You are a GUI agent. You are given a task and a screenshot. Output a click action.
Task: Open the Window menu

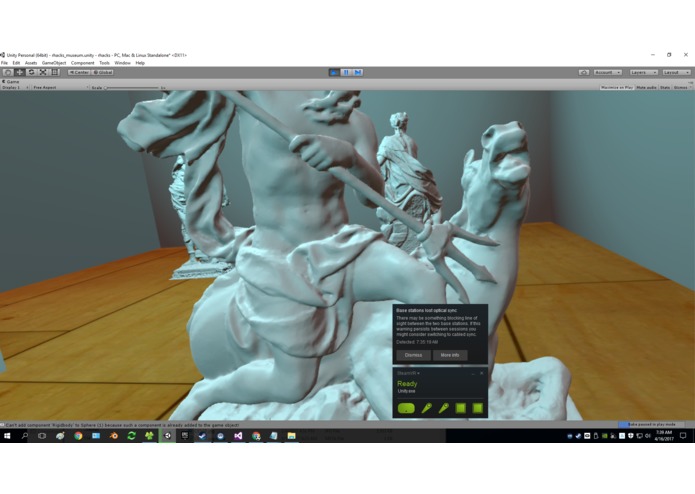pos(122,63)
